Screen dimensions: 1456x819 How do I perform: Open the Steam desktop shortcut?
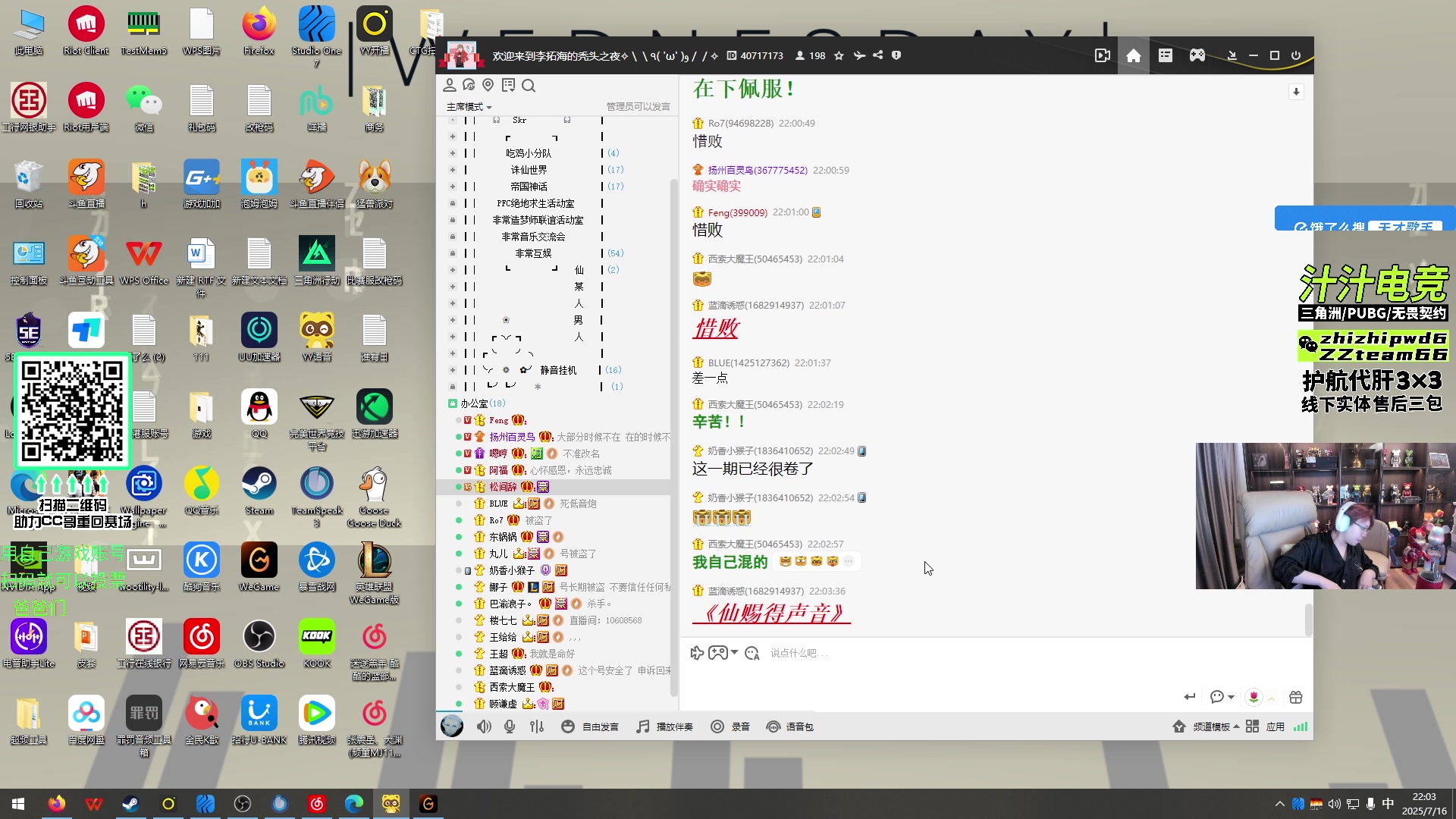259,491
